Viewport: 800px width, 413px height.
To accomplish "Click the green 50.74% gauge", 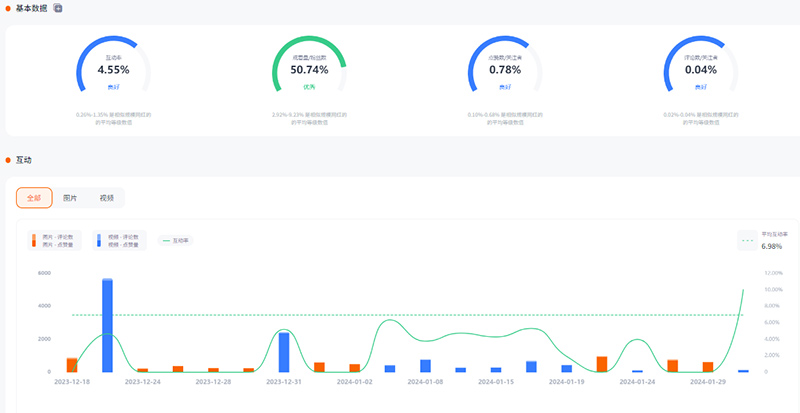I will (x=309, y=70).
